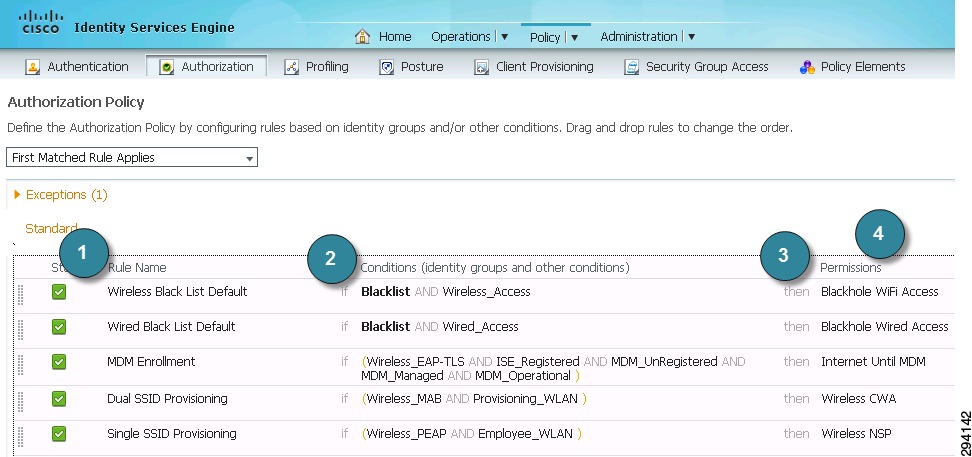Go to Home menu item
972x457 pixels.
pyautogui.click(x=395, y=37)
